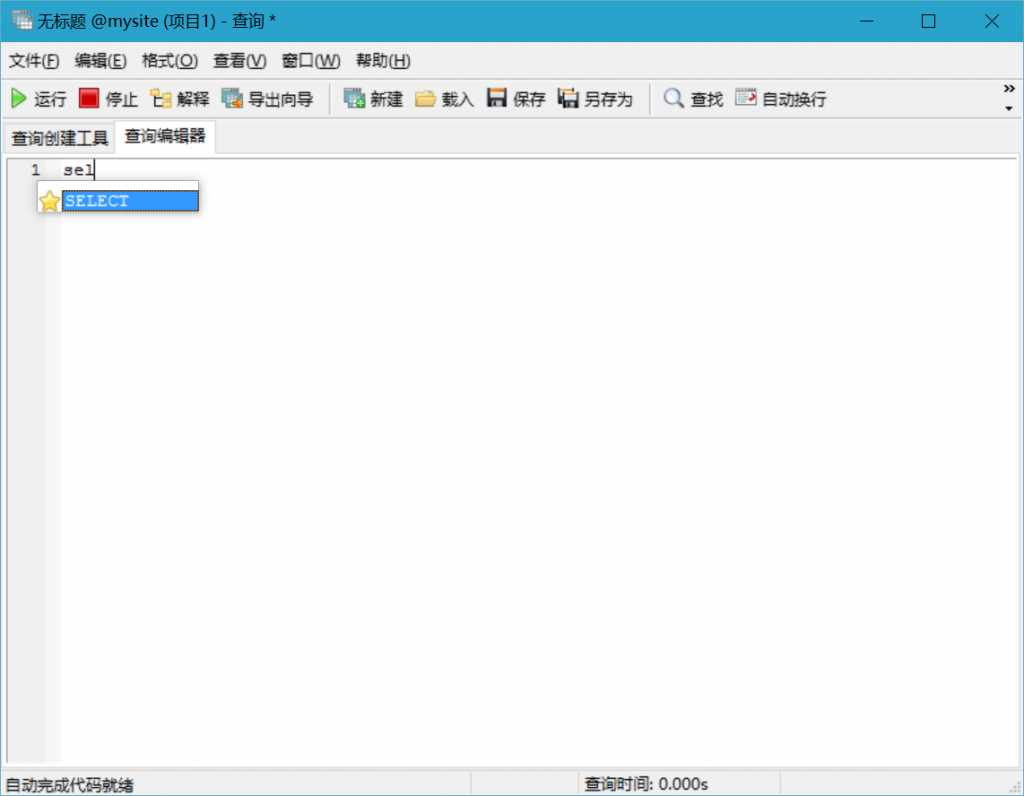This screenshot has width=1024, height=796.
Task: Click the Explain (解释) toolbar icon
Action: click(x=161, y=99)
